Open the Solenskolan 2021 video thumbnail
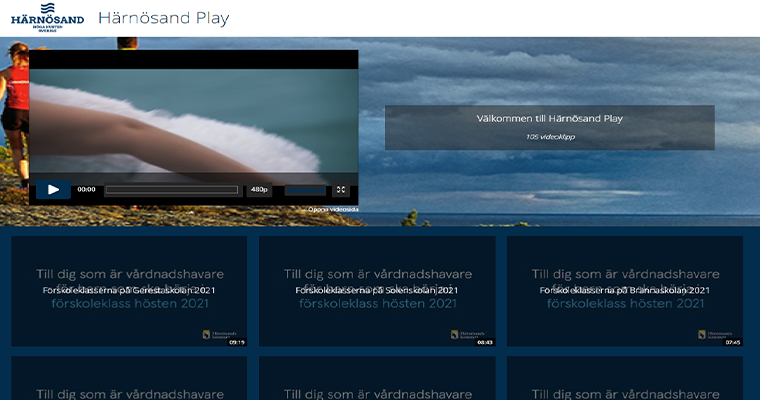The height and width of the screenshot is (400, 760). (377, 290)
